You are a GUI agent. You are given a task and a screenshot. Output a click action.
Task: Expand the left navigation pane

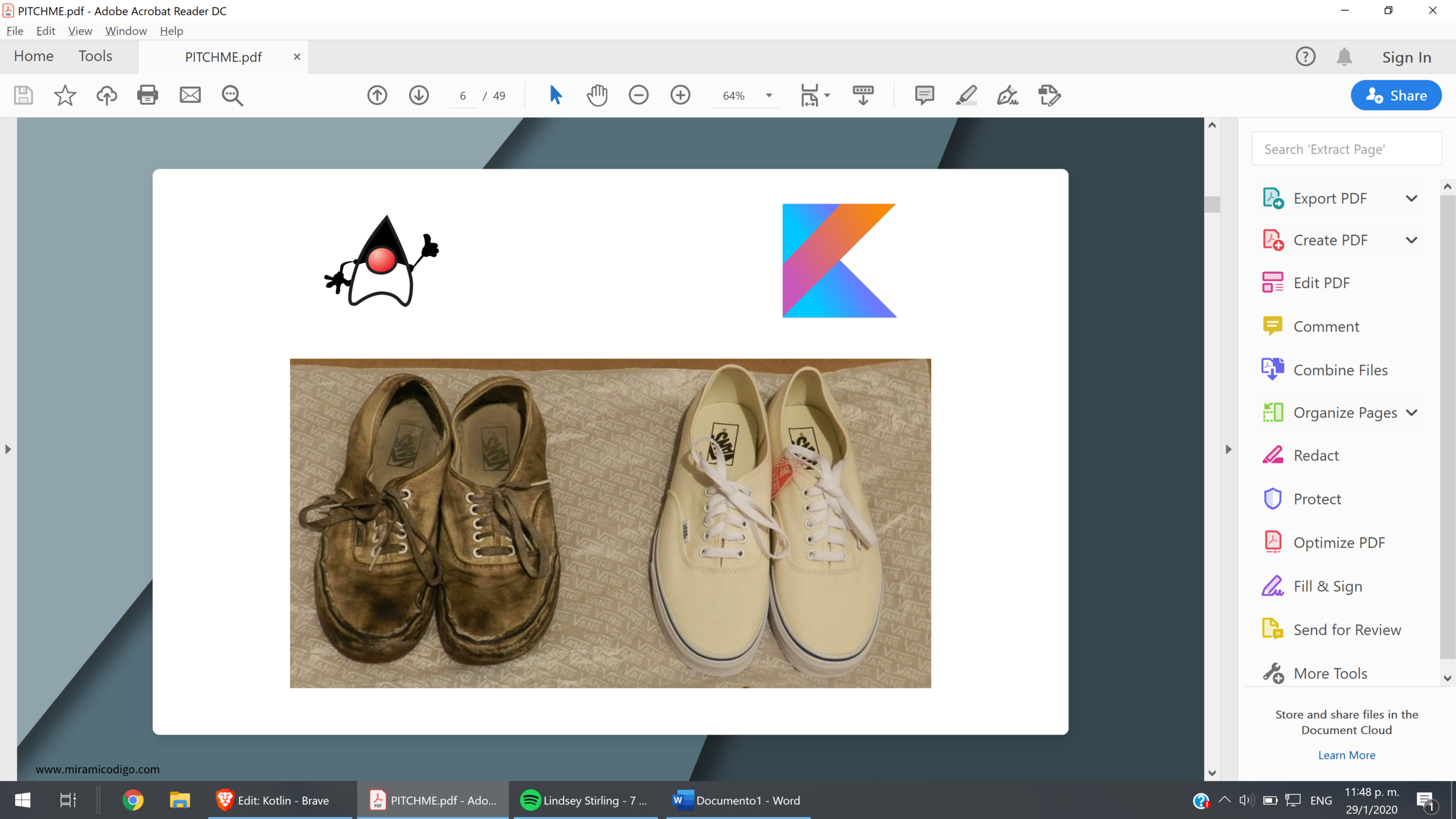point(8,450)
